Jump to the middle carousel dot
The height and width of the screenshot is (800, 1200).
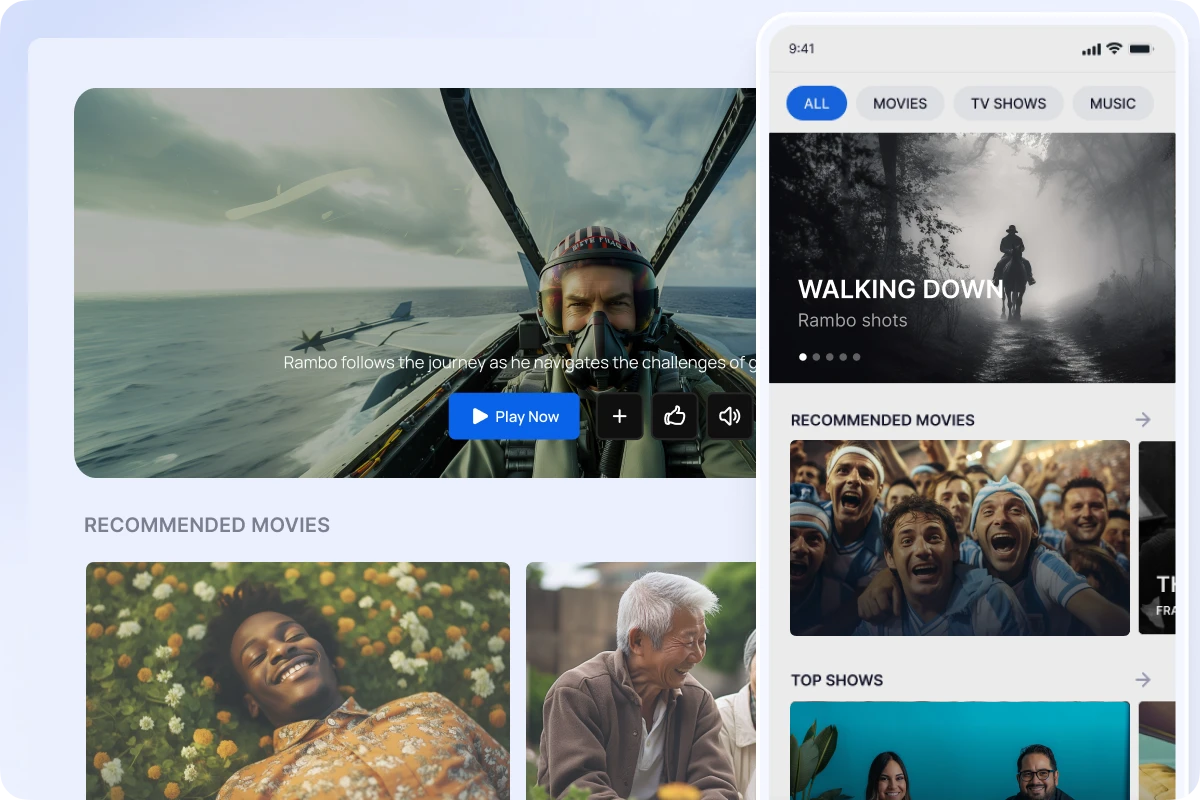830,357
